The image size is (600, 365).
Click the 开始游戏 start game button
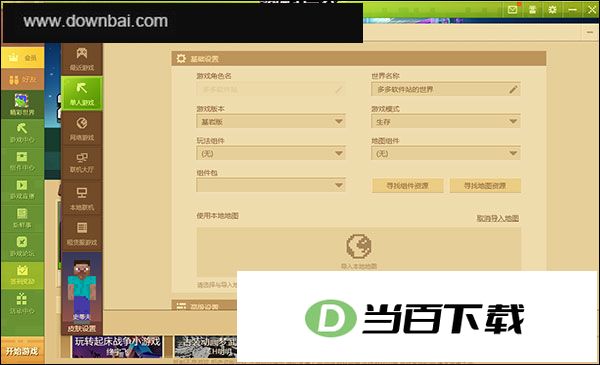(x=23, y=351)
